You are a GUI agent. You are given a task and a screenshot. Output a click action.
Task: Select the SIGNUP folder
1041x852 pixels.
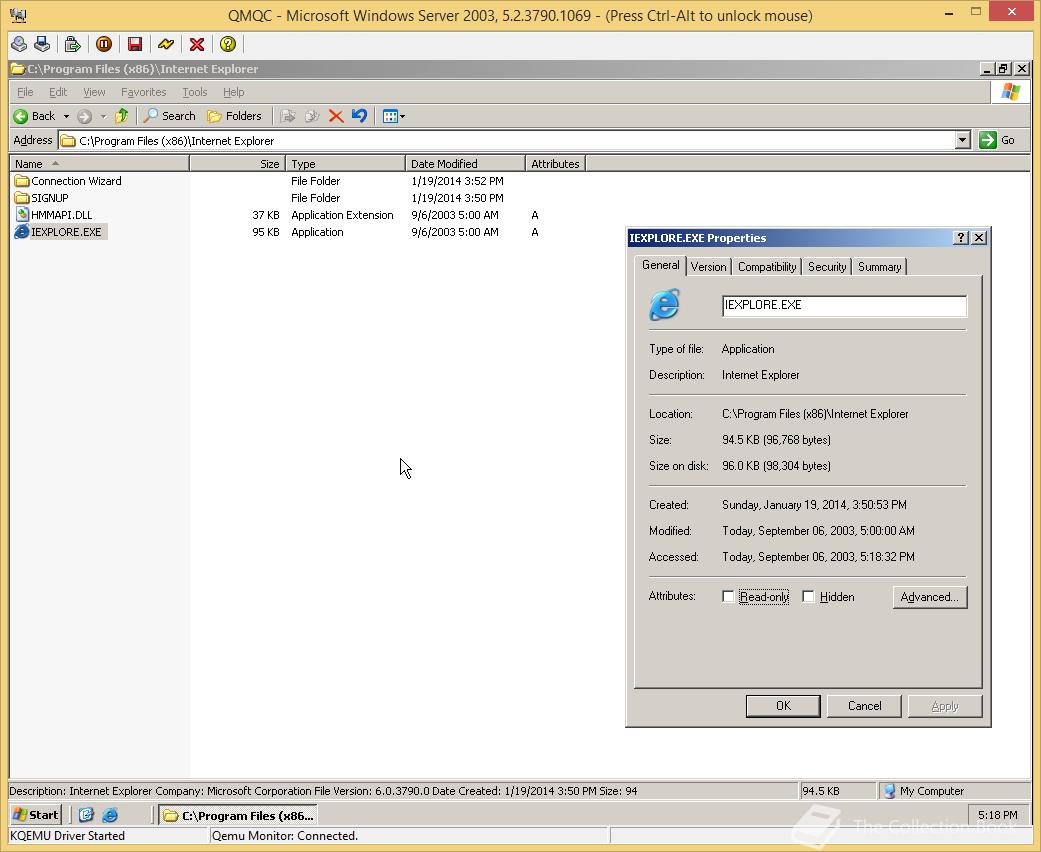click(41, 198)
